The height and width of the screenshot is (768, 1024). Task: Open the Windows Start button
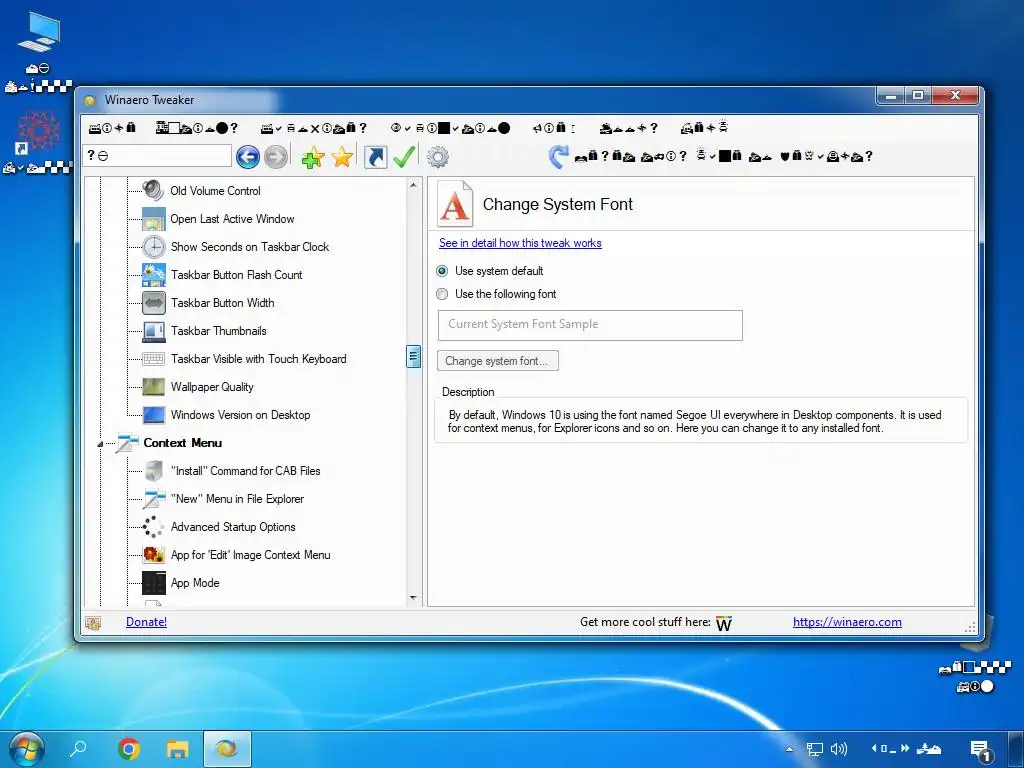(x=26, y=748)
